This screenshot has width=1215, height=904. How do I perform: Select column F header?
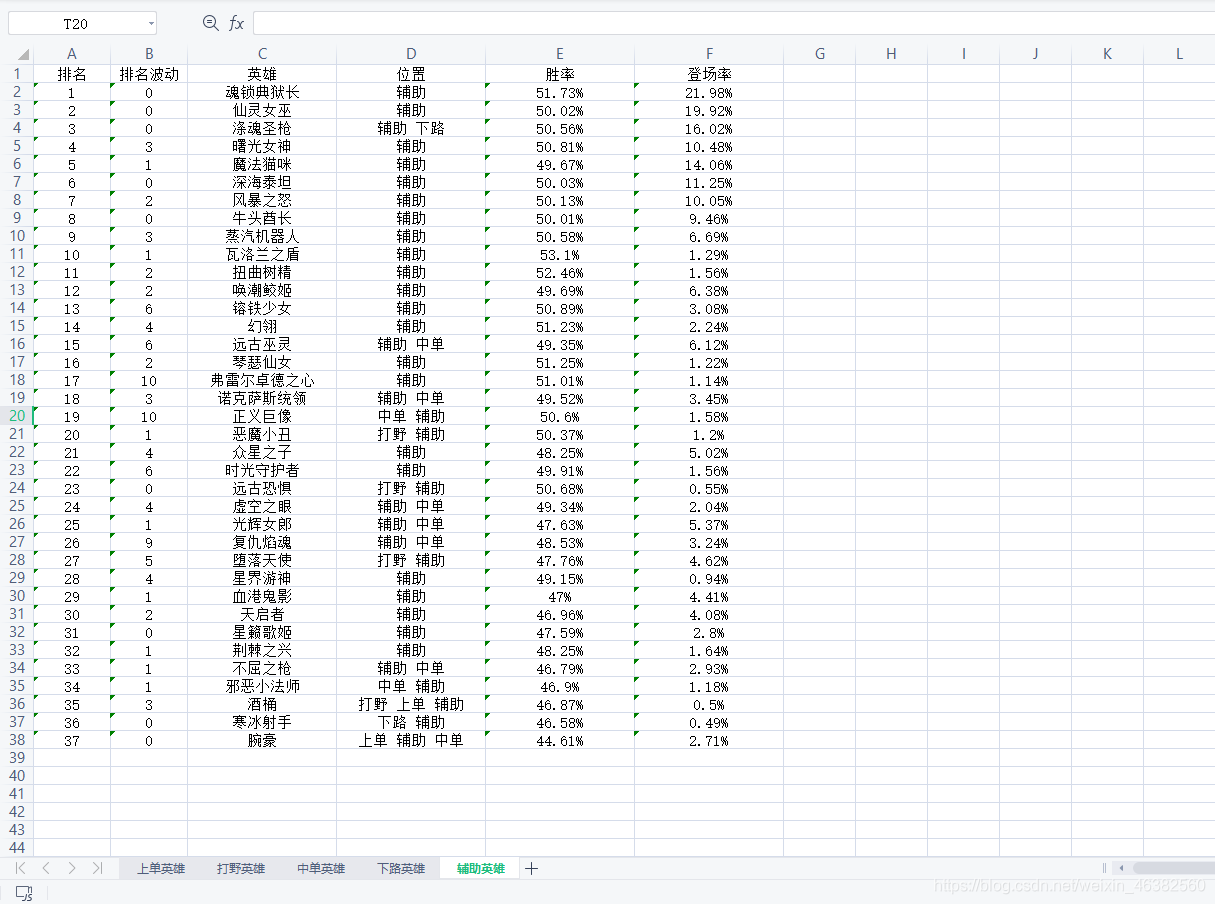[709, 54]
